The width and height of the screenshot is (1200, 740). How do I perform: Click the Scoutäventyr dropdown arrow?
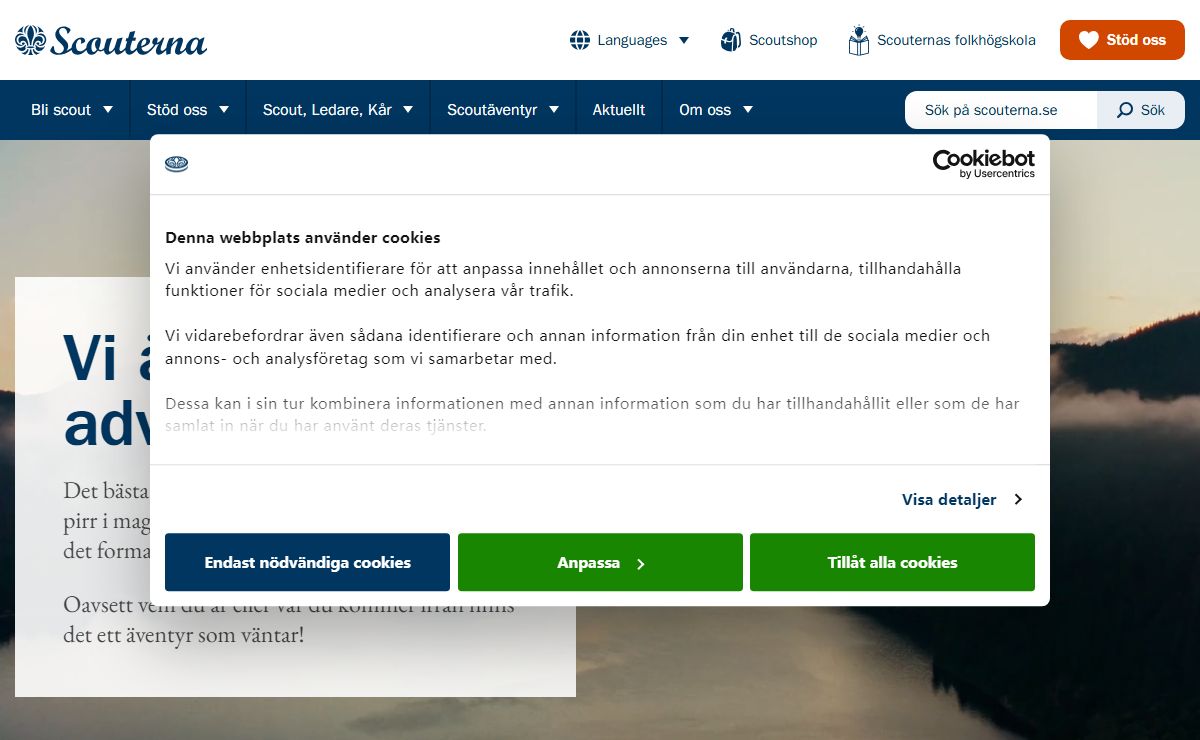pyautogui.click(x=554, y=110)
